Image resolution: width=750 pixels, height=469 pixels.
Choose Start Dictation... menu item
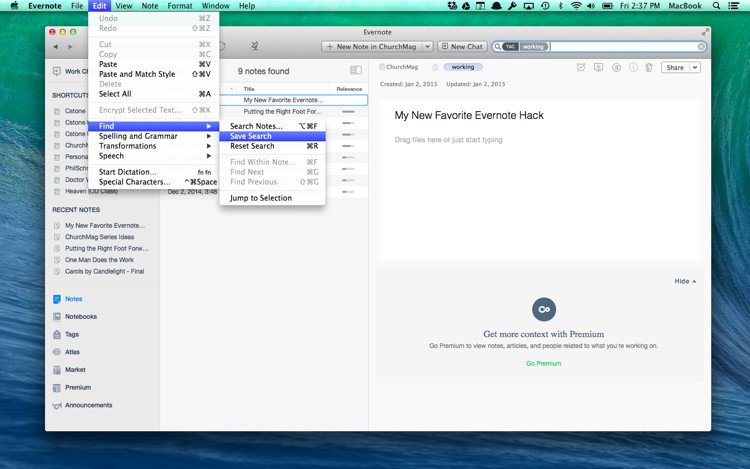click(154, 172)
